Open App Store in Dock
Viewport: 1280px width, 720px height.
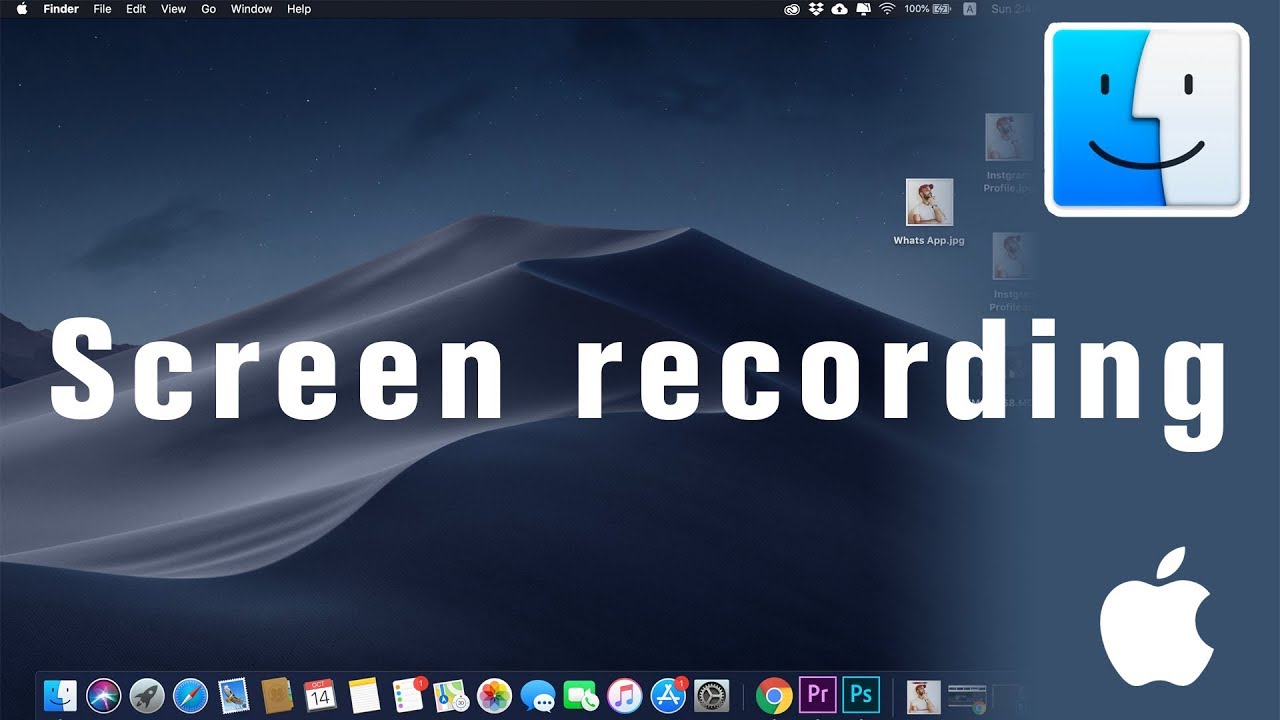click(668, 694)
